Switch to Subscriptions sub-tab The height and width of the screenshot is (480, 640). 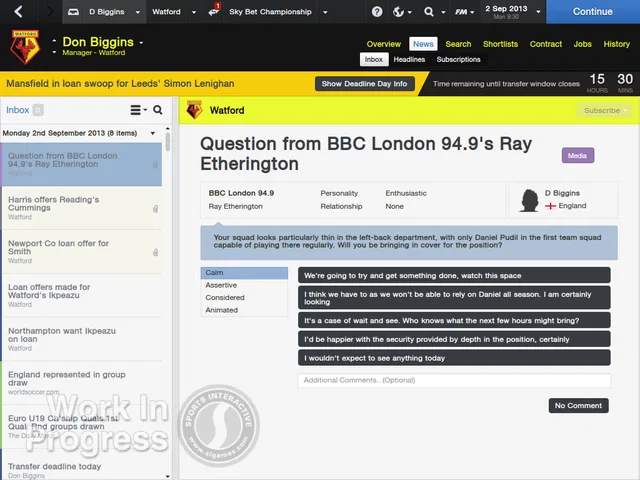click(458, 60)
